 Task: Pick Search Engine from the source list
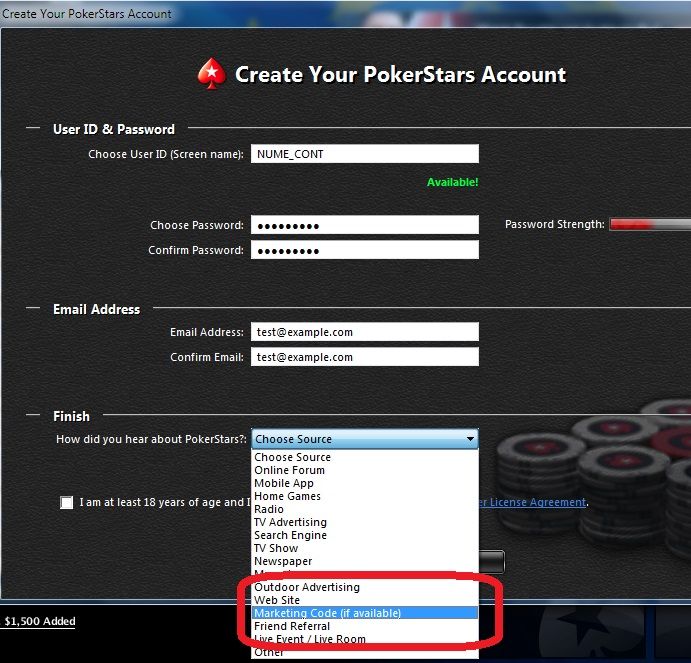tap(365, 535)
